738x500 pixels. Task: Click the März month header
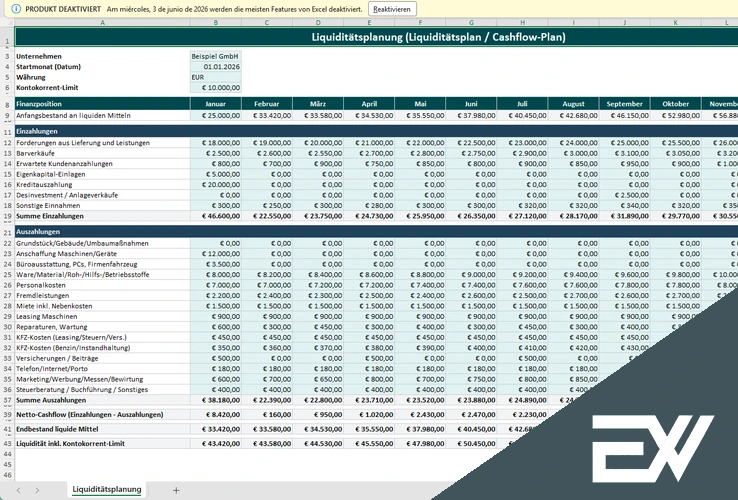coord(318,104)
